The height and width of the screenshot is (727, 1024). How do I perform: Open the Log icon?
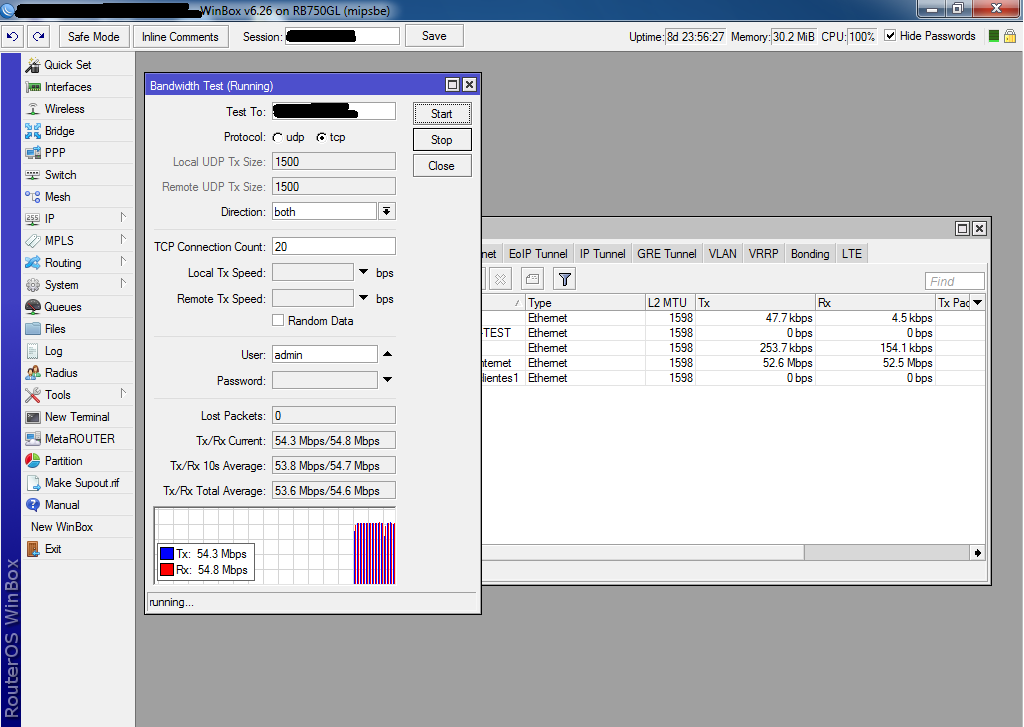tap(33, 351)
